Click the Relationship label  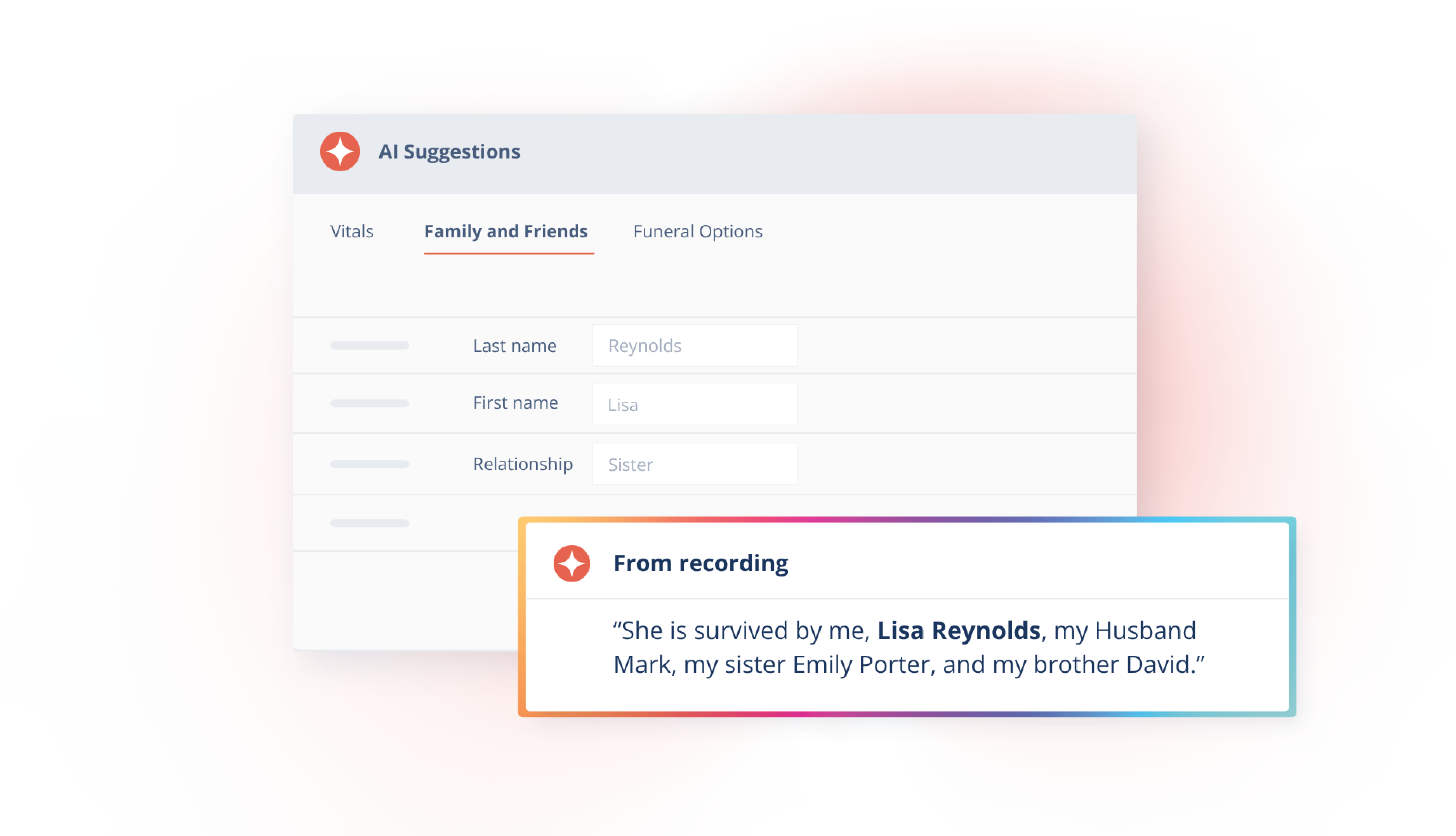(523, 464)
